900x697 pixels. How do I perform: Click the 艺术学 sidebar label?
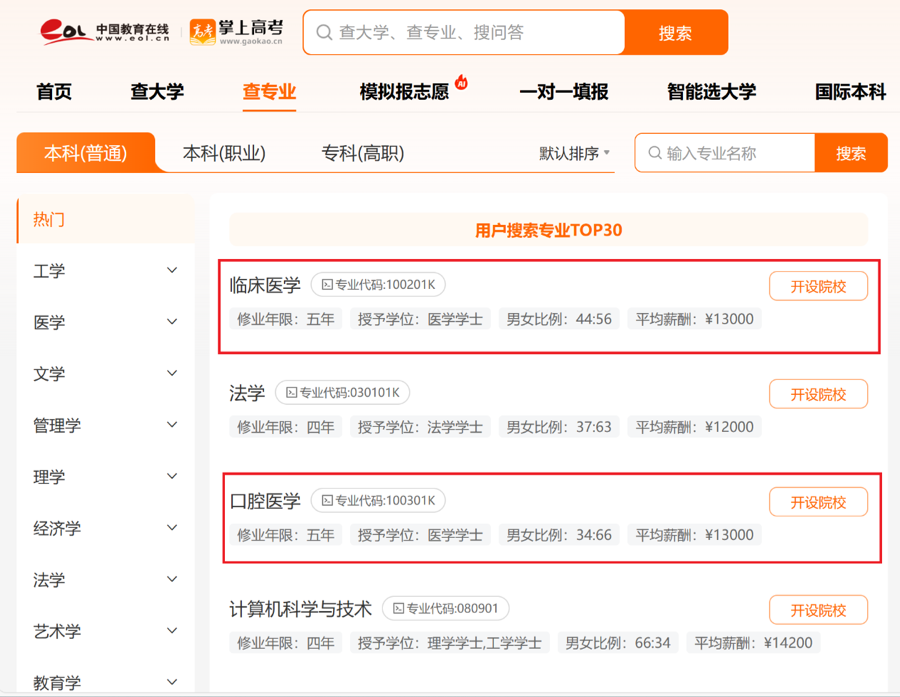pos(57,632)
